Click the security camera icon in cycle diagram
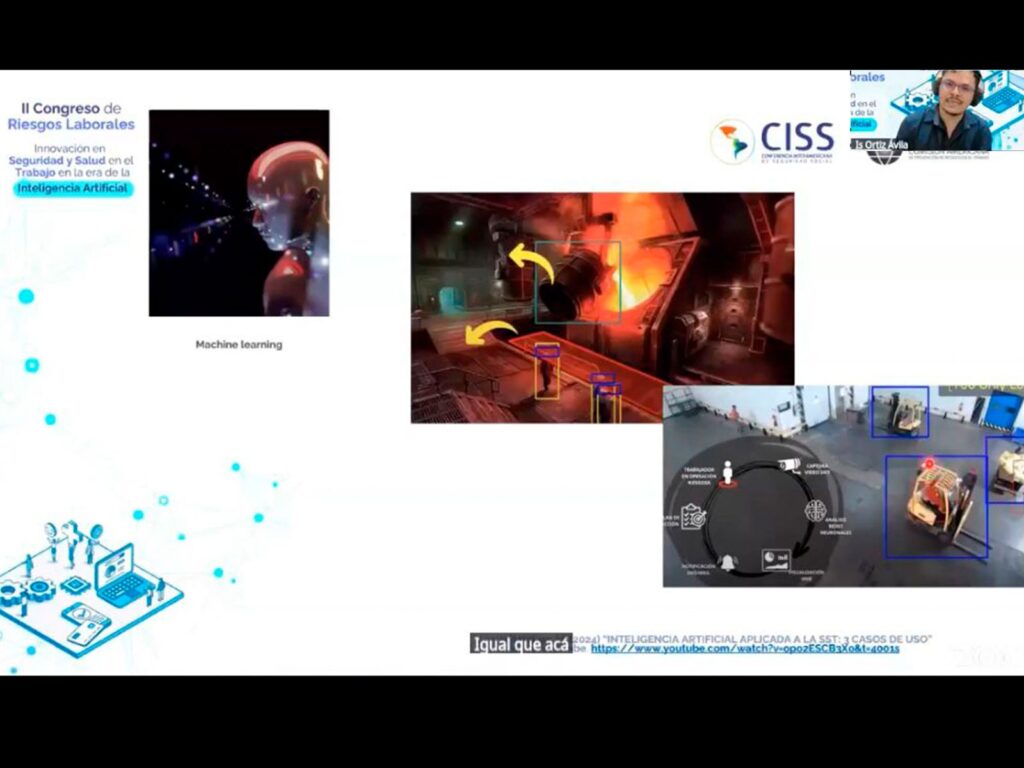The height and width of the screenshot is (768, 1024). pyautogui.click(x=789, y=464)
